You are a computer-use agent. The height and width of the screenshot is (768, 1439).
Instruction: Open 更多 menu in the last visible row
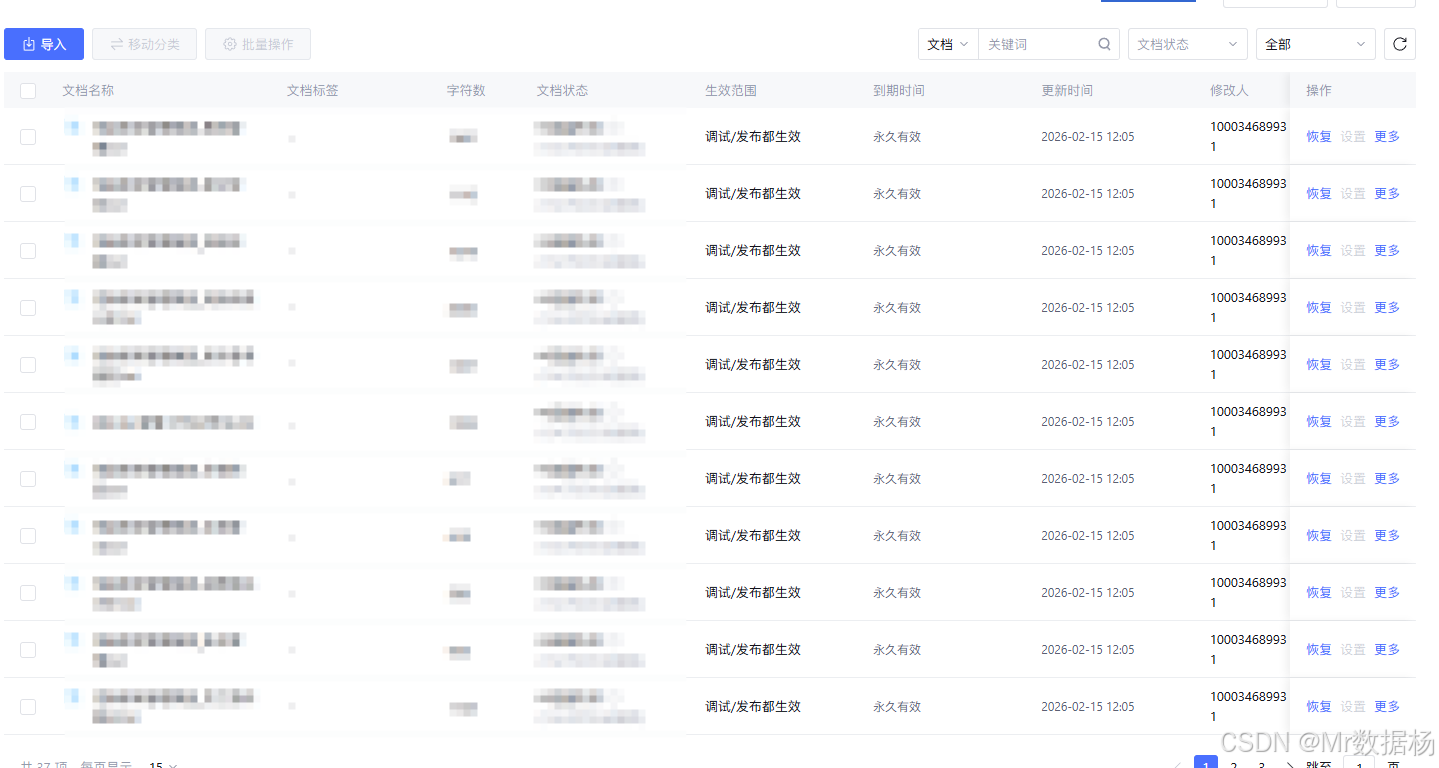tap(1387, 707)
